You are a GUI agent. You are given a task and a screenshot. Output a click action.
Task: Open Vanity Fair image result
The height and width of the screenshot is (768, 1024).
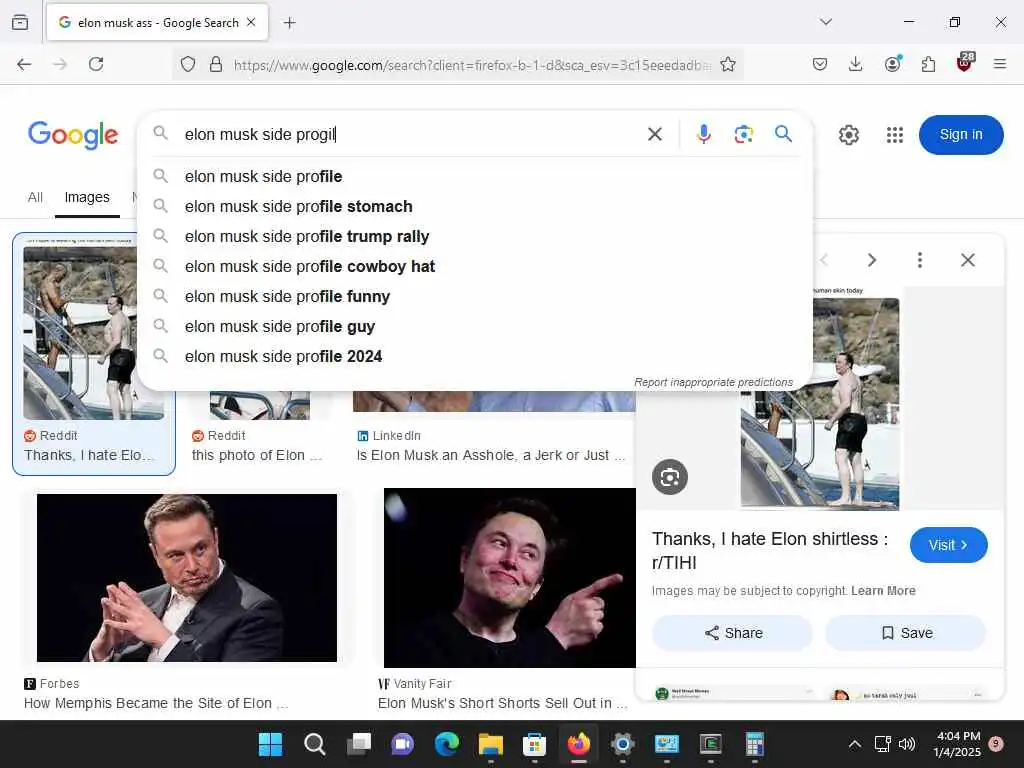coord(509,577)
